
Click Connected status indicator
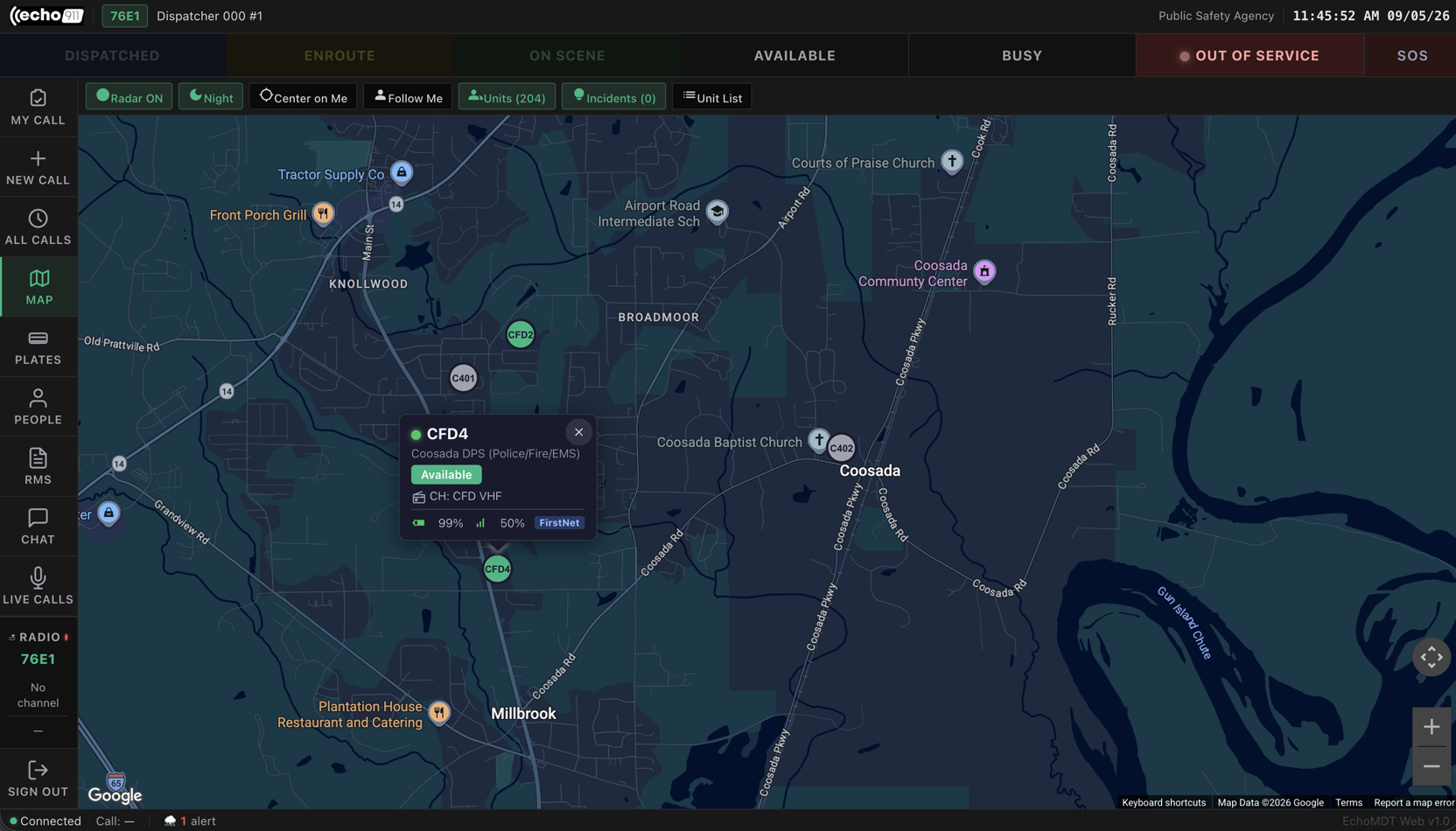click(45, 821)
